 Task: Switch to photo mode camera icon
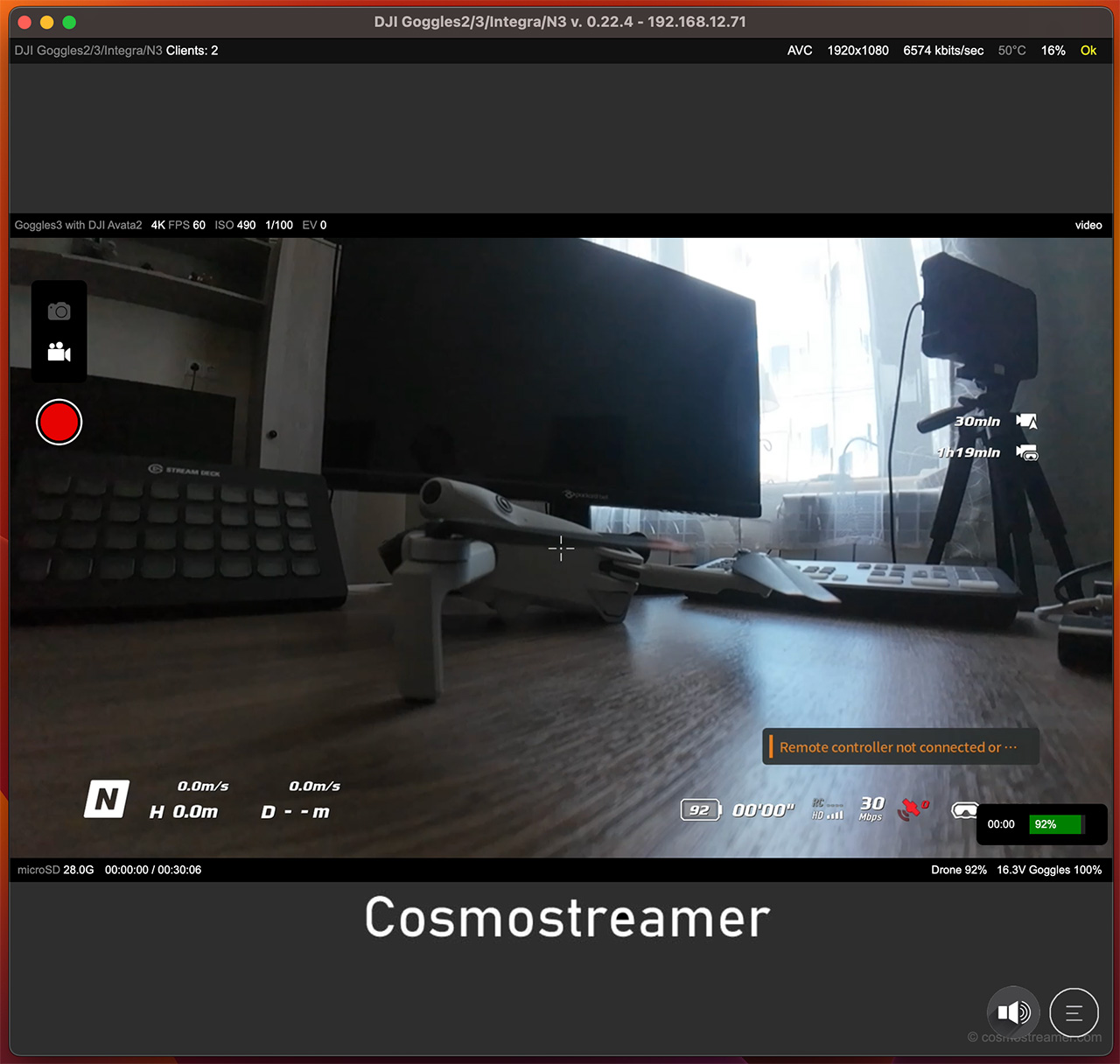point(59,311)
